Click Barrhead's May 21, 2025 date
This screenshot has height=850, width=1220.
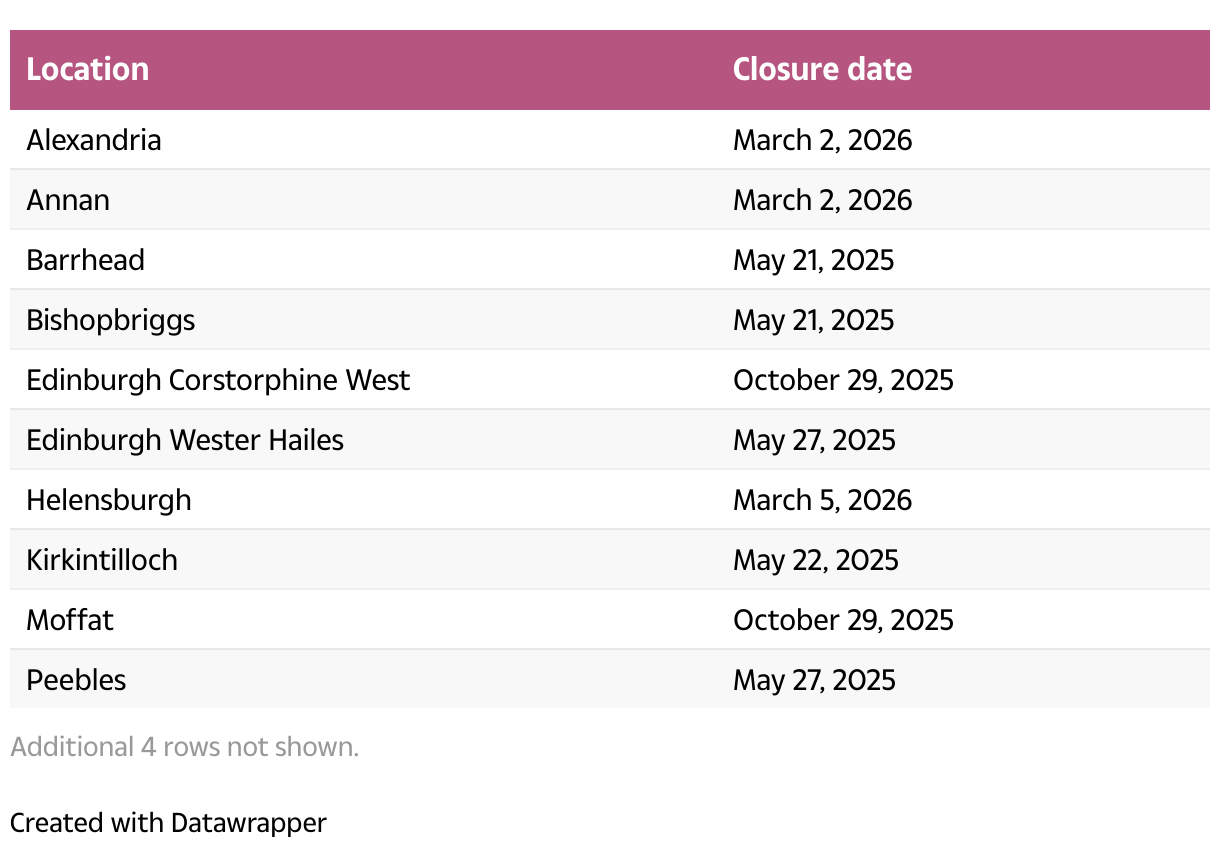[x=814, y=259]
